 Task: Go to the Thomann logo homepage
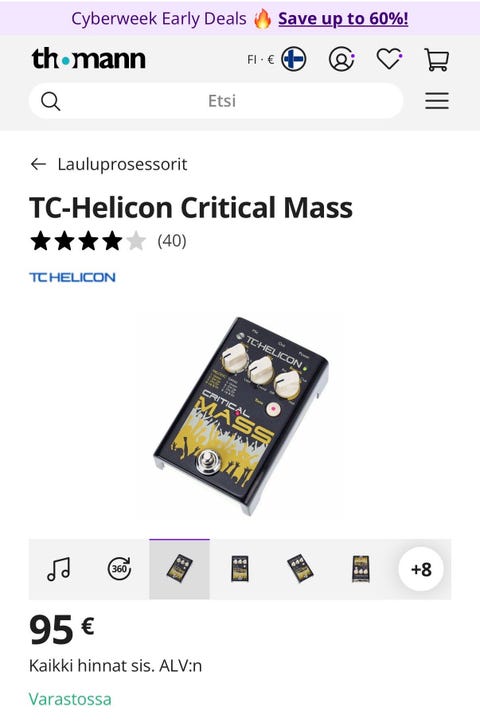click(x=88, y=59)
